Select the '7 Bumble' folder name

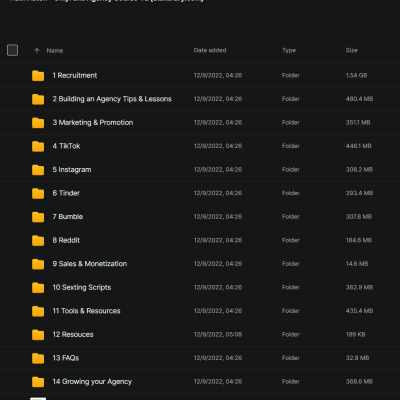[68, 217]
